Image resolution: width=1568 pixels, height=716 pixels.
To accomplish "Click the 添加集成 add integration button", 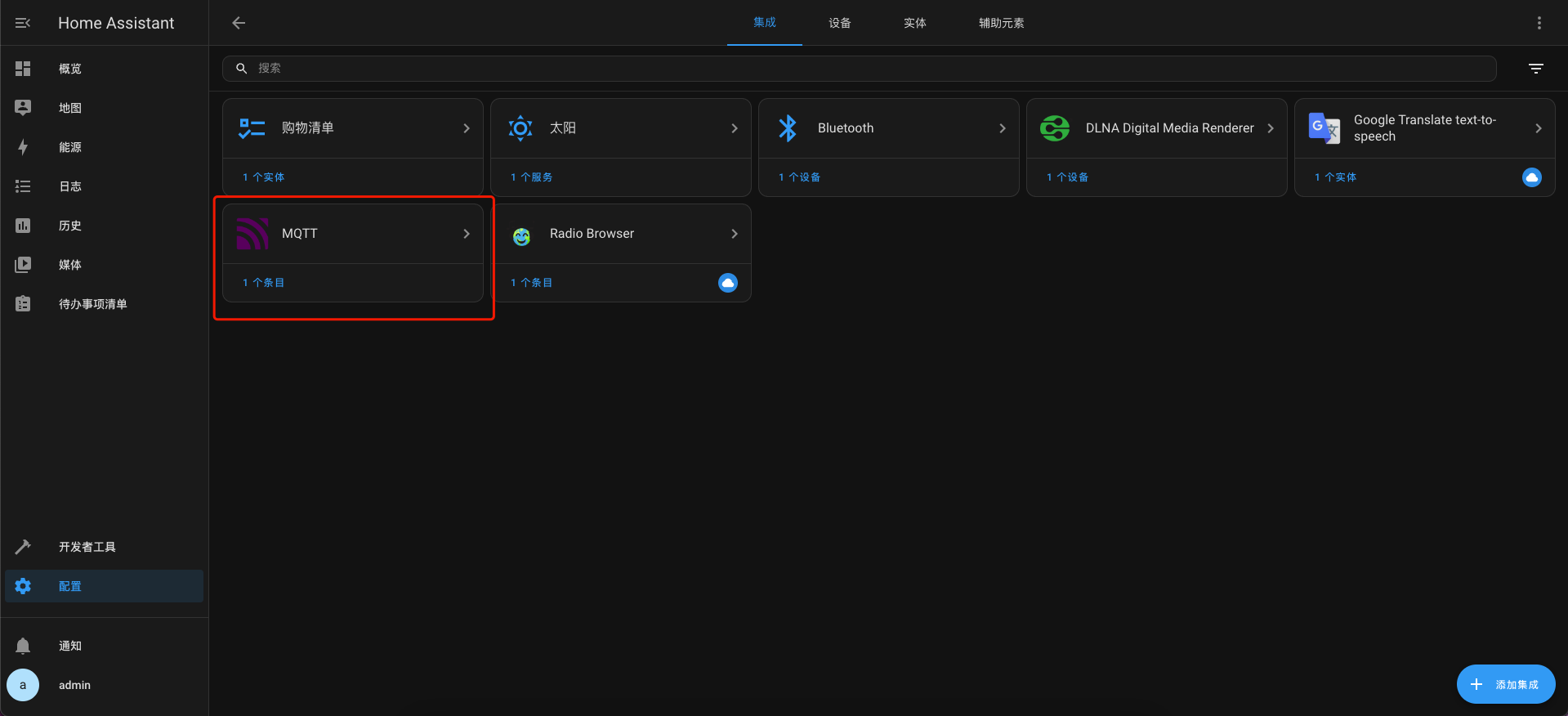I will 1506,684.
